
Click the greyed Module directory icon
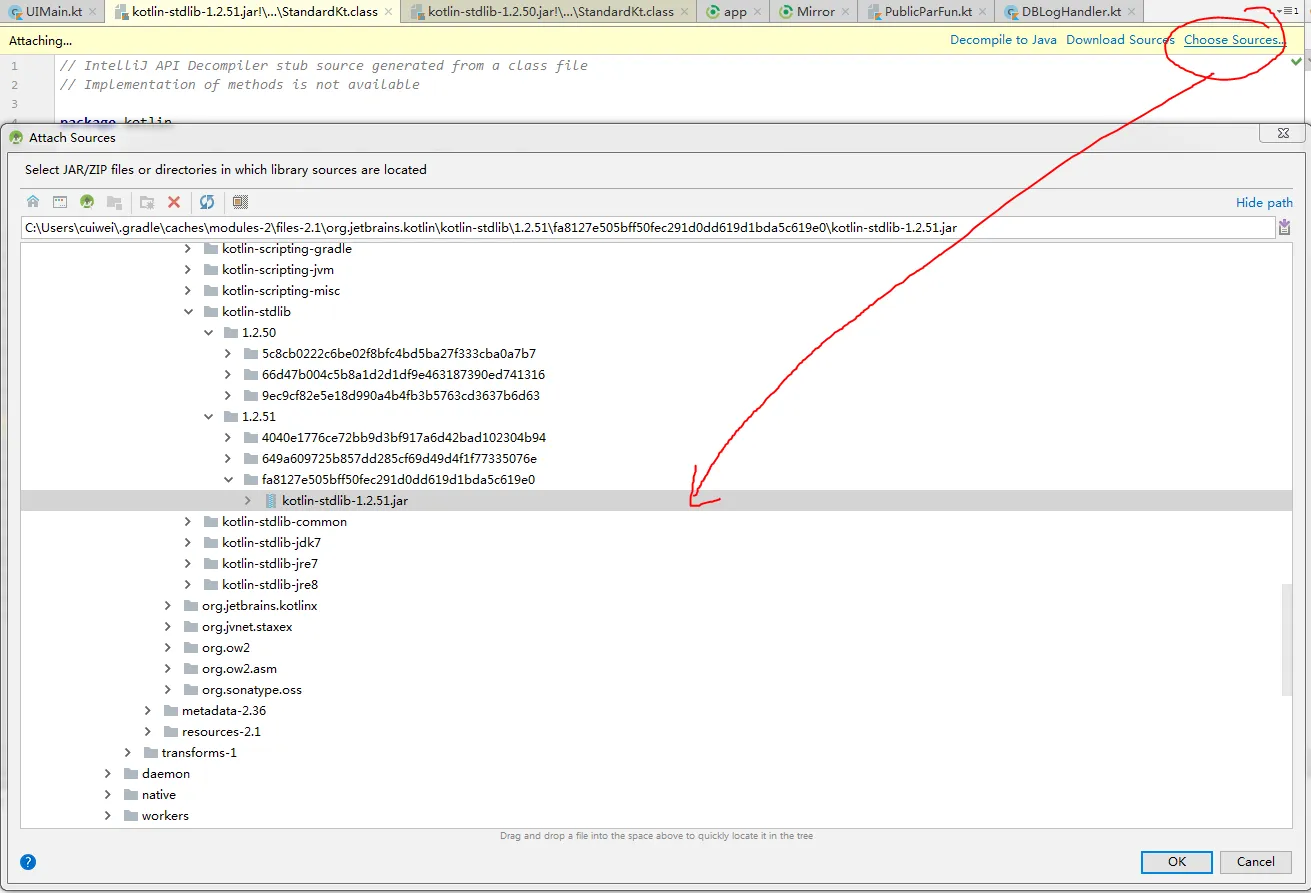click(114, 202)
